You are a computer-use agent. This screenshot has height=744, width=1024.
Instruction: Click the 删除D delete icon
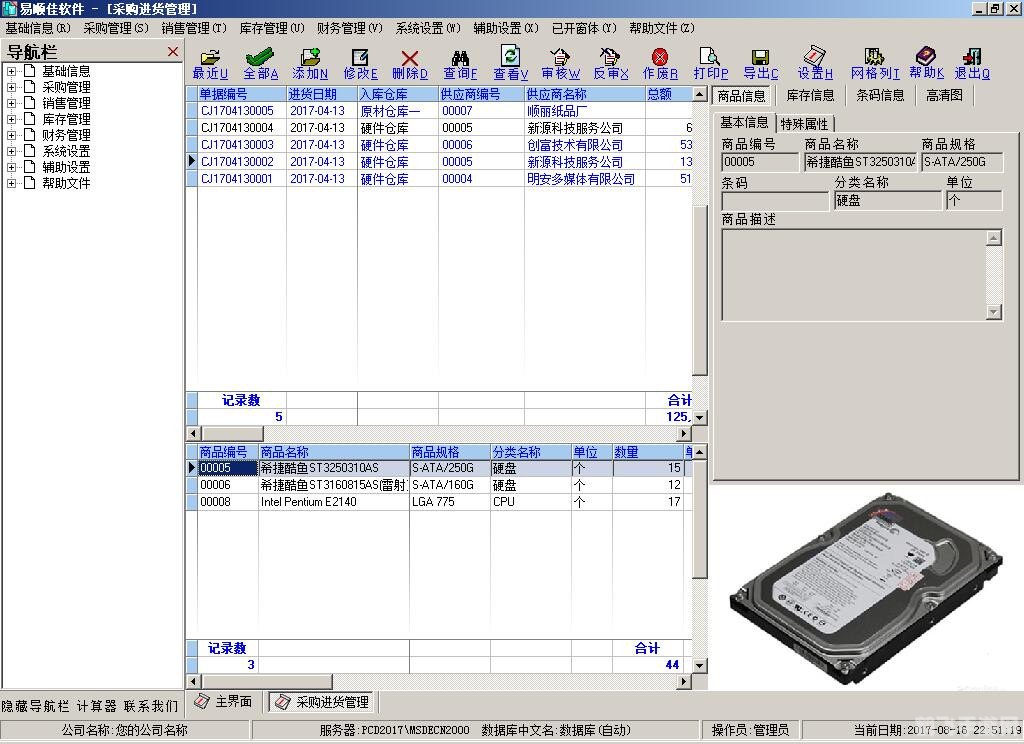pyautogui.click(x=408, y=62)
